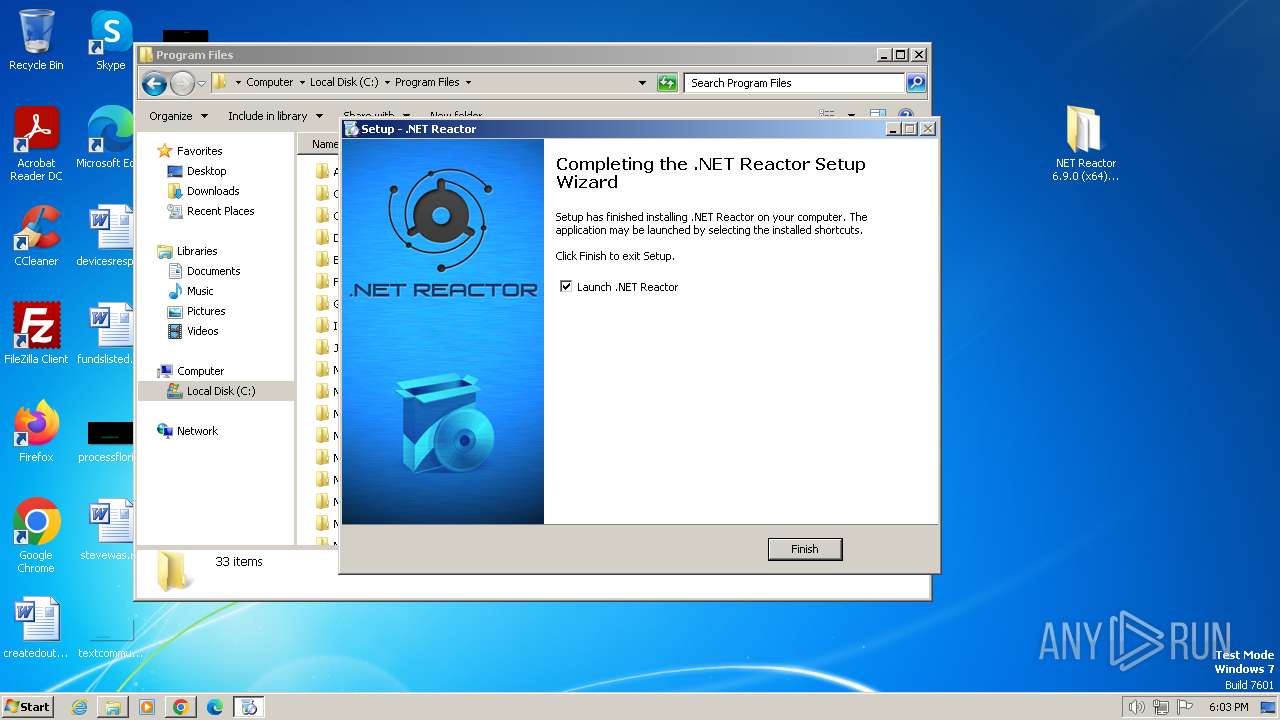Select Desktop in navigation pane
Screen dimensions: 1280x720
point(206,171)
